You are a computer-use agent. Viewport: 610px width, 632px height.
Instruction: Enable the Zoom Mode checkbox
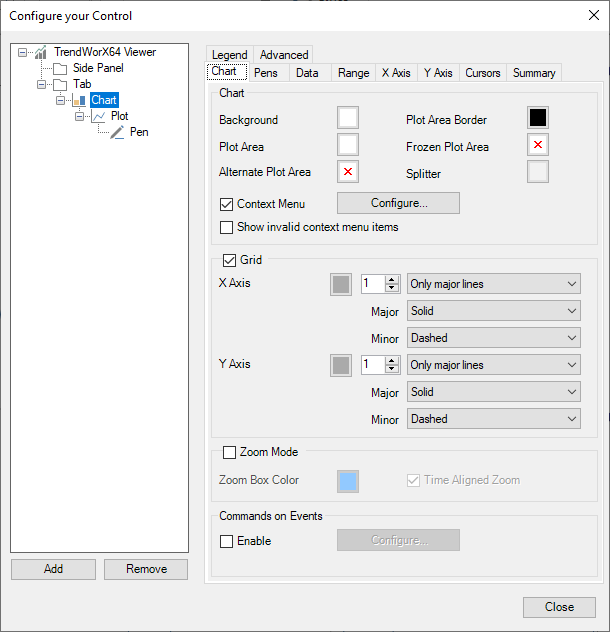230,452
